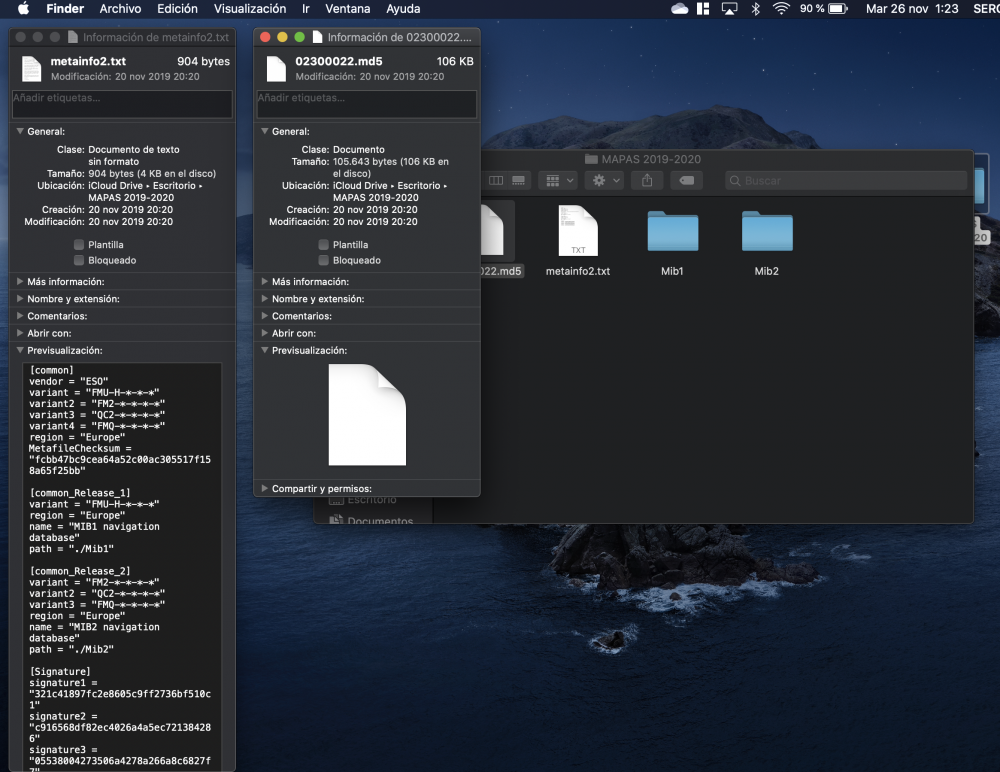Expand Abrir con in metainfo2.txt info

coord(20,333)
